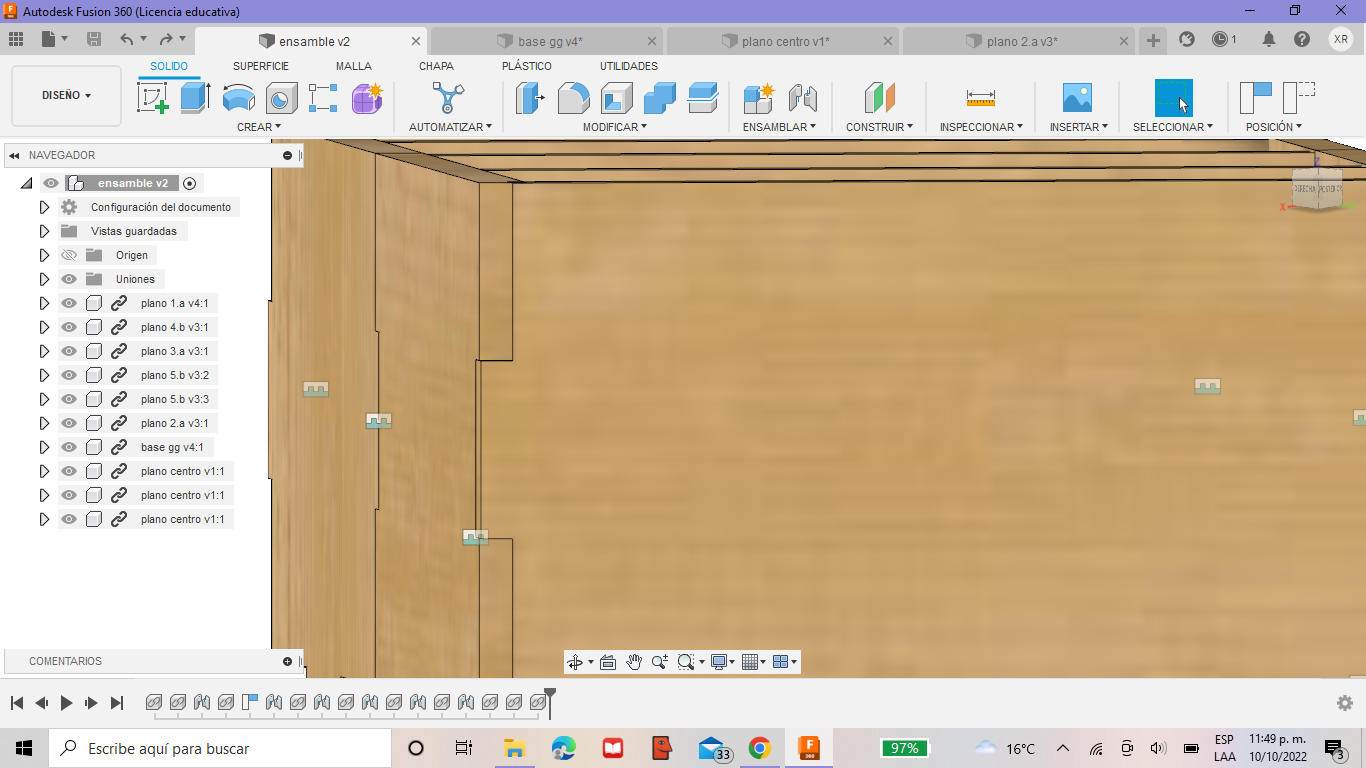Choose the Fillet tool
This screenshot has height=768, width=1366.
(x=573, y=98)
